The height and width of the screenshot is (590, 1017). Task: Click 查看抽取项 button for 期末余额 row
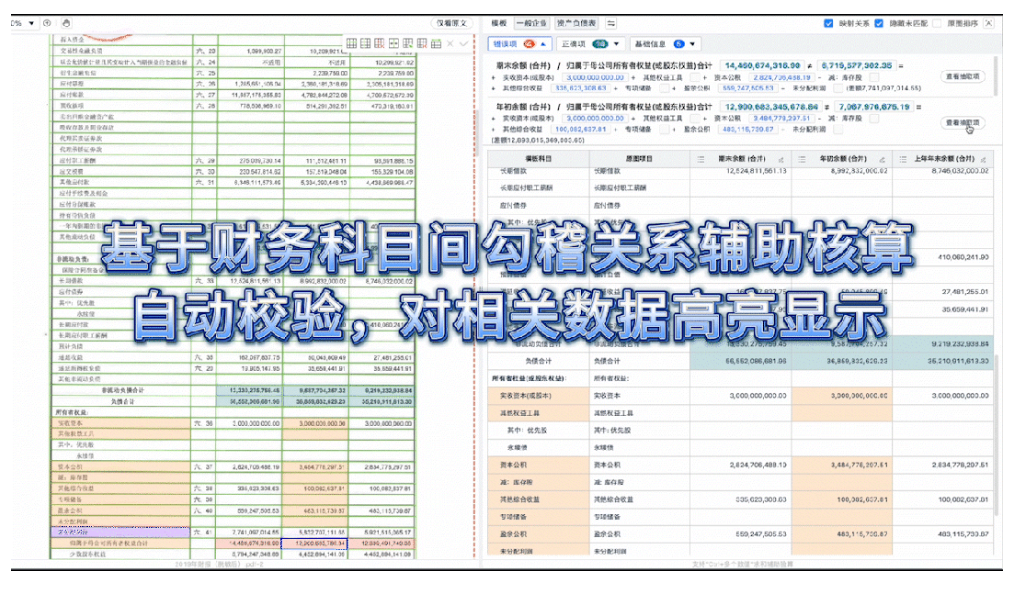pos(963,76)
